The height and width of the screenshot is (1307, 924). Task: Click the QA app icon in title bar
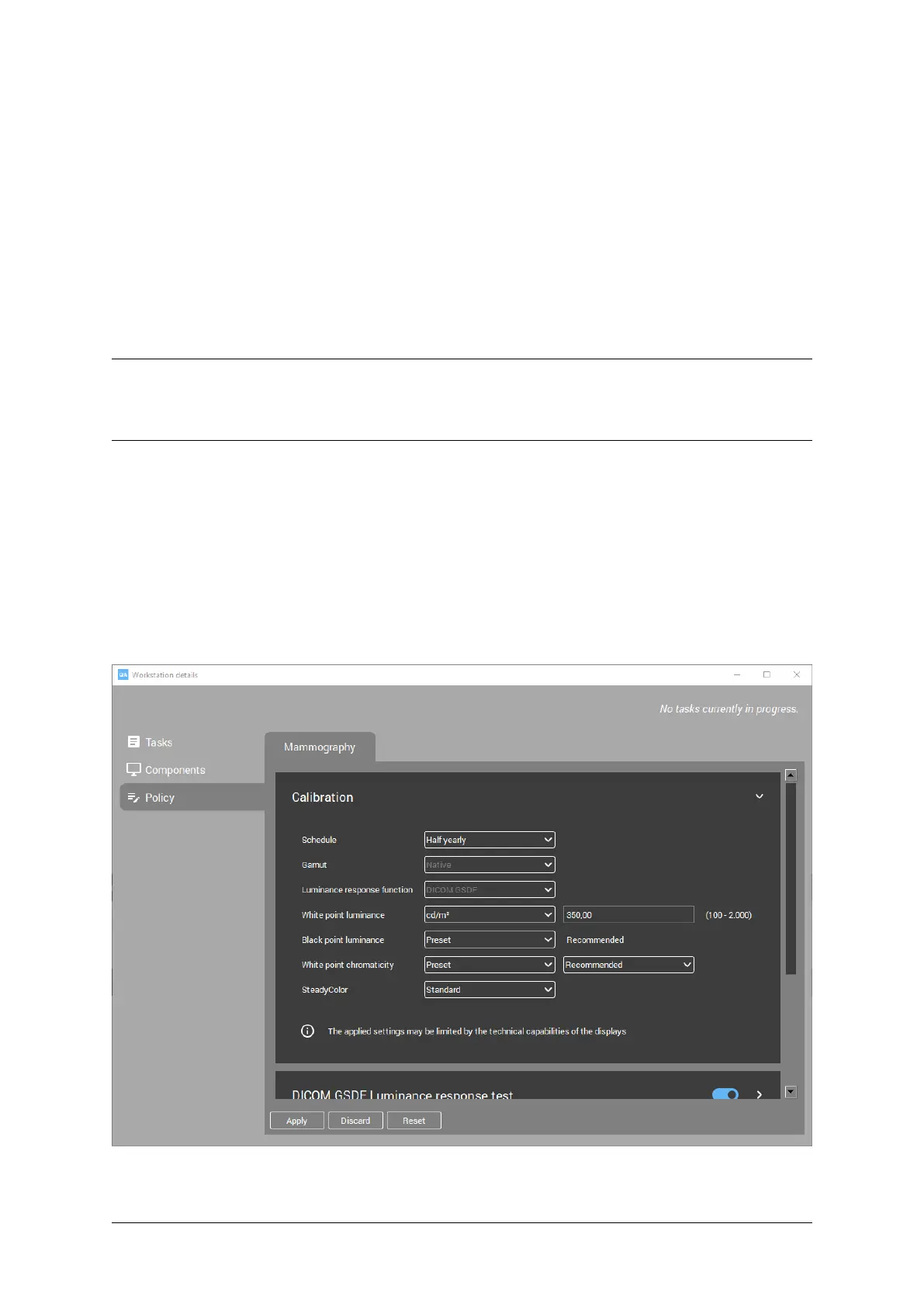(x=123, y=675)
